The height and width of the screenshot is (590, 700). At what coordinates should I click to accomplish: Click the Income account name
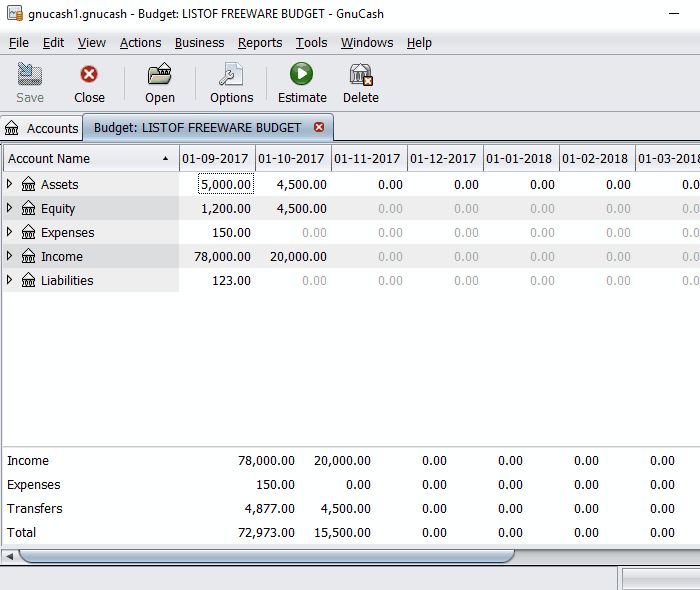(x=62, y=257)
